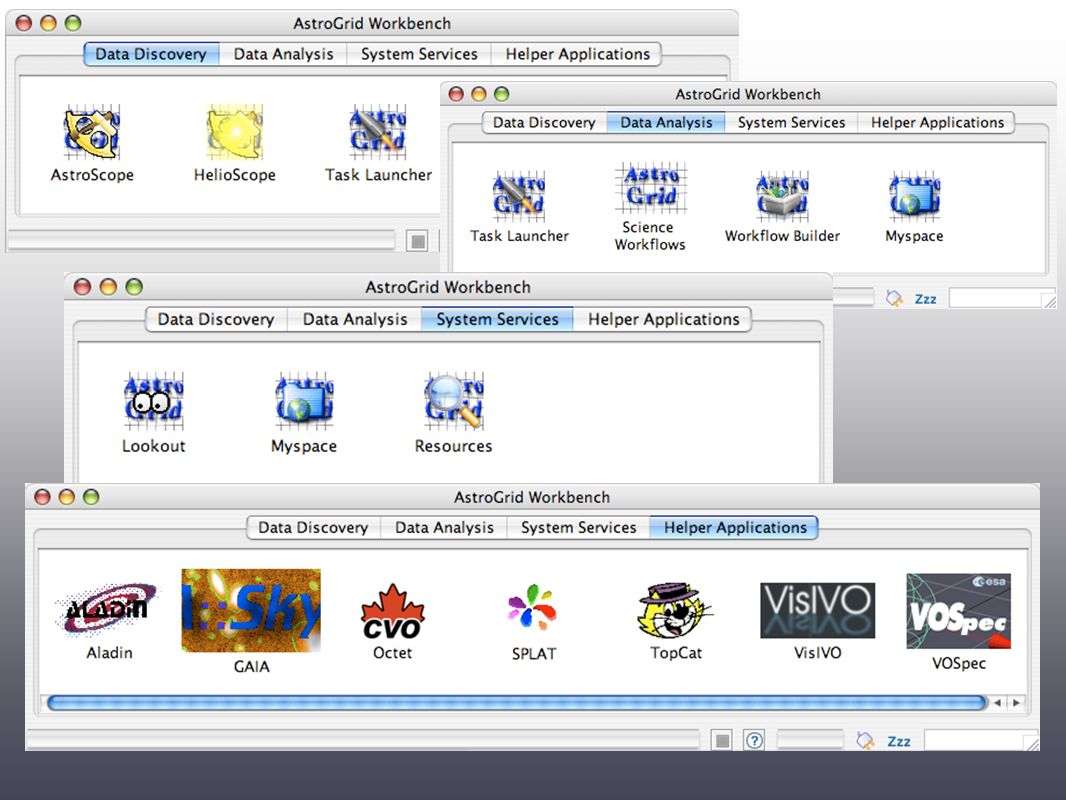Click Zzz sleep indicator in Data Analysis window
1066x800 pixels.
[x=925, y=299]
